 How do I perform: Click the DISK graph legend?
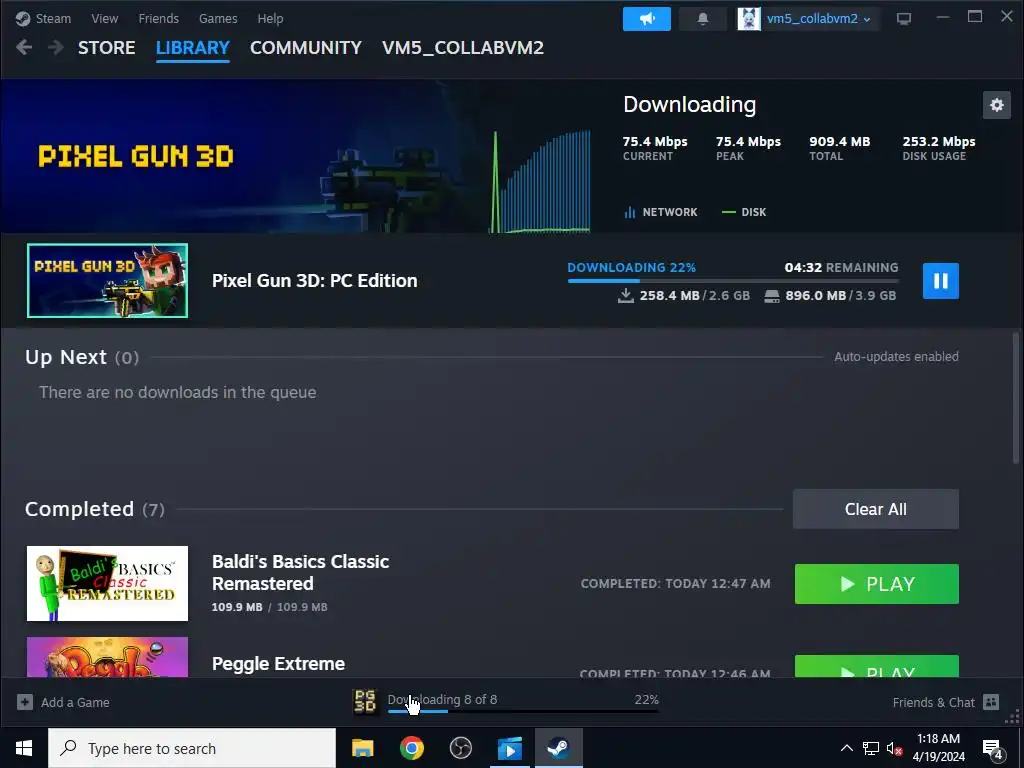point(744,212)
